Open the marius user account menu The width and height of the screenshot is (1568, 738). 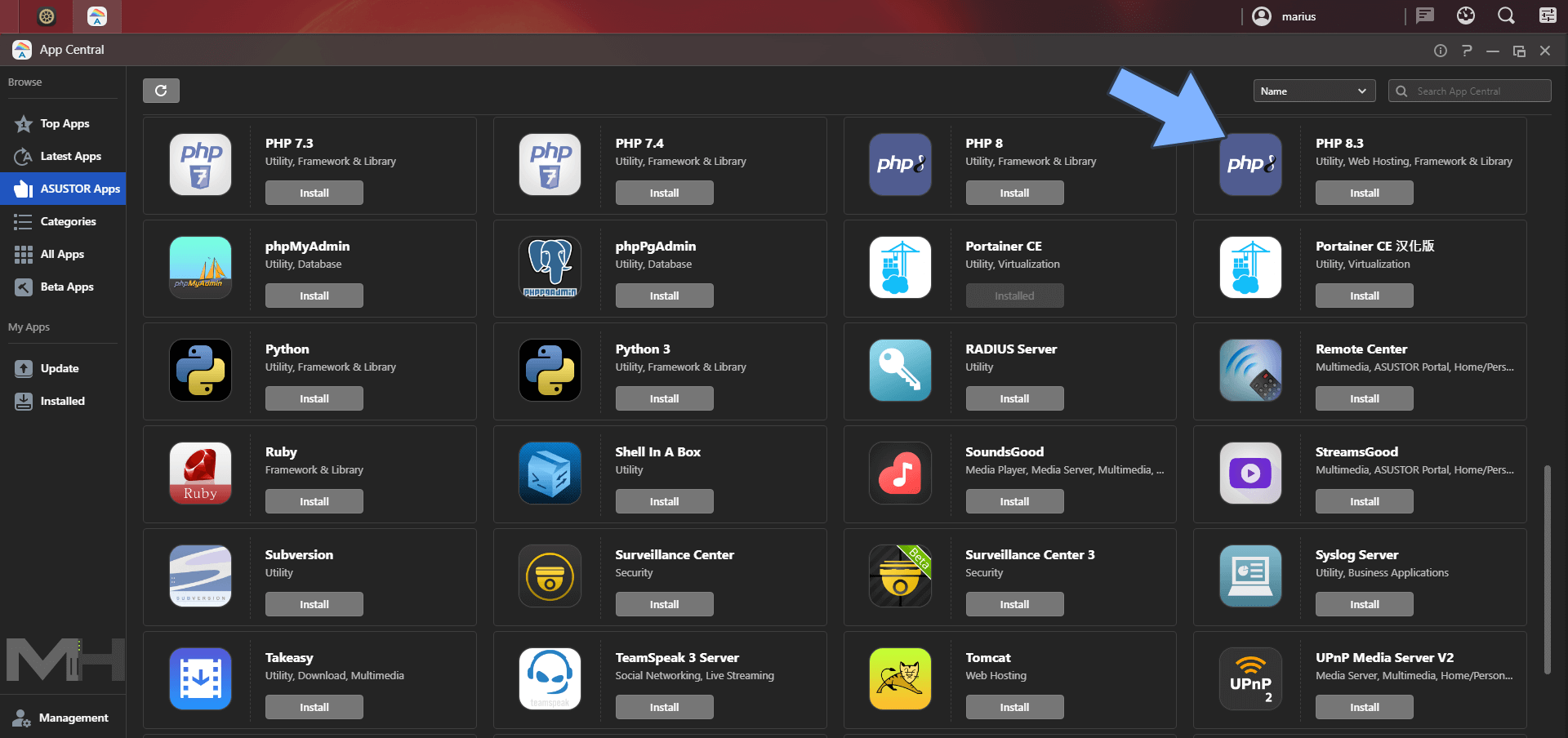pos(1285,16)
